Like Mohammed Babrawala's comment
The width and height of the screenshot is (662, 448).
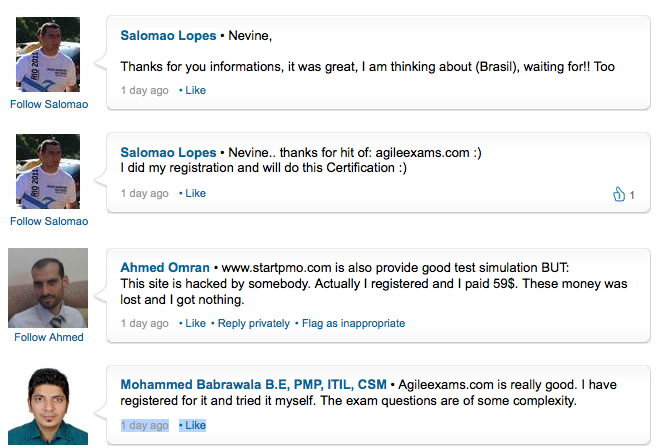tap(195, 425)
